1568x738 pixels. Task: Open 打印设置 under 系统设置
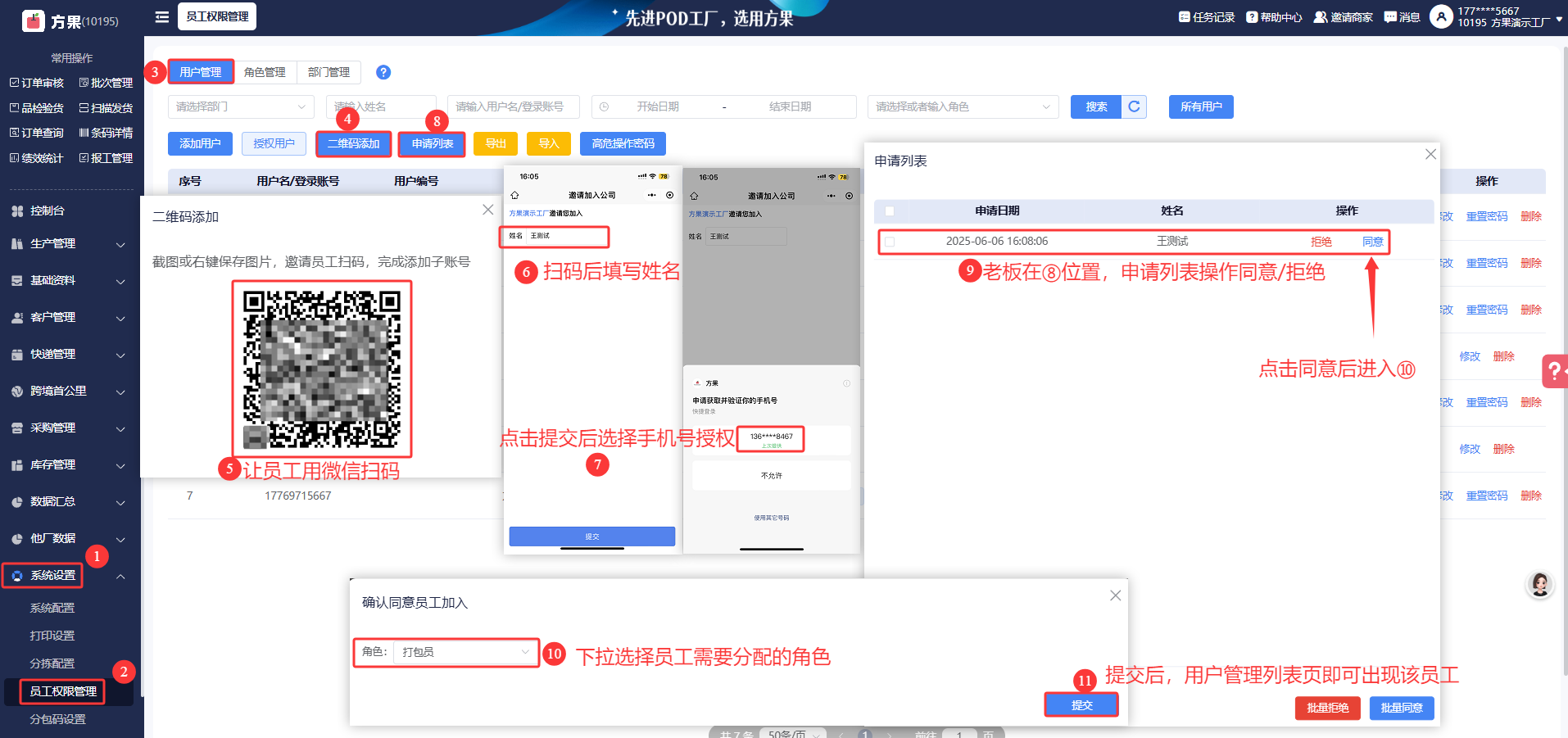click(52, 636)
